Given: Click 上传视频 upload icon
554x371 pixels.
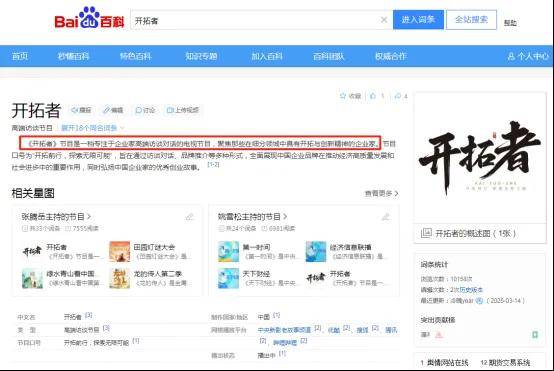Looking at the screenshot, I should point(183,110).
